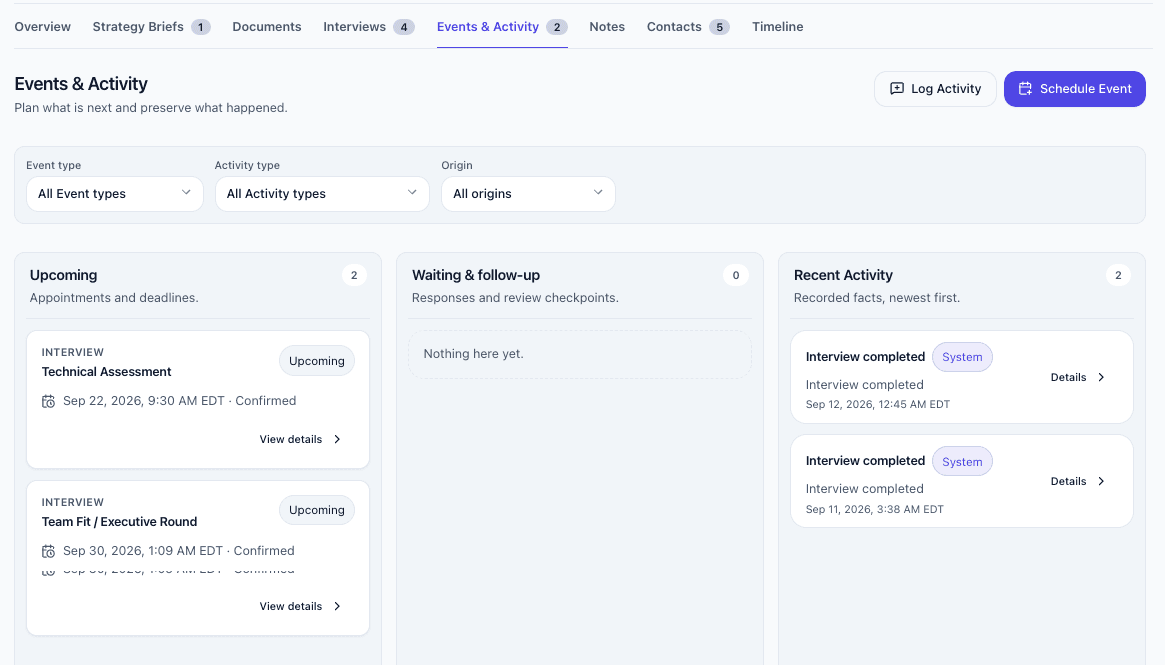Click the Upcoming badge on Technical Assessment
The width and height of the screenshot is (1165, 665).
[x=317, y=361]
